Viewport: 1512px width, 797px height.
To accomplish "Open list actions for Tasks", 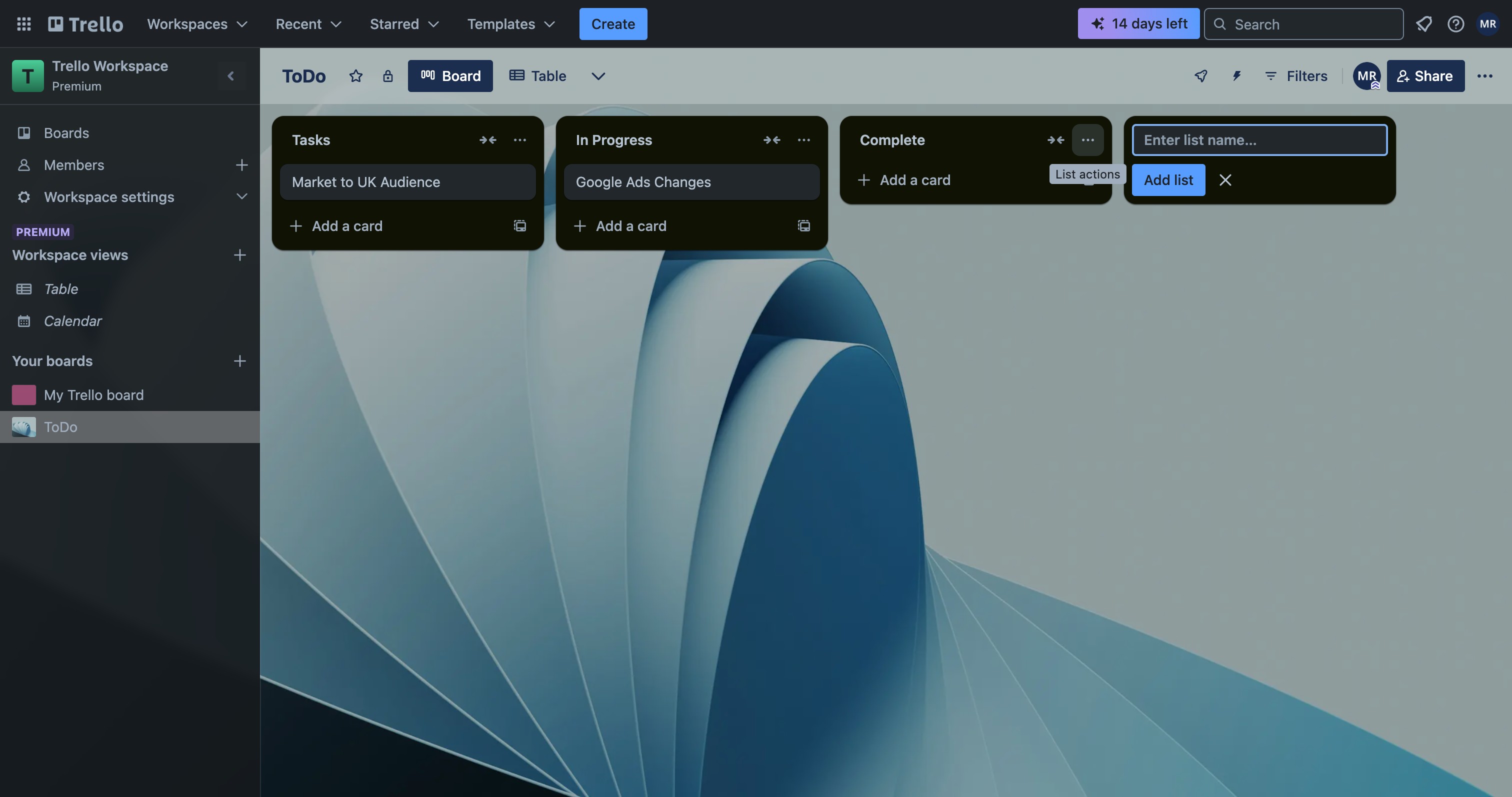I will tap(519, 139).
